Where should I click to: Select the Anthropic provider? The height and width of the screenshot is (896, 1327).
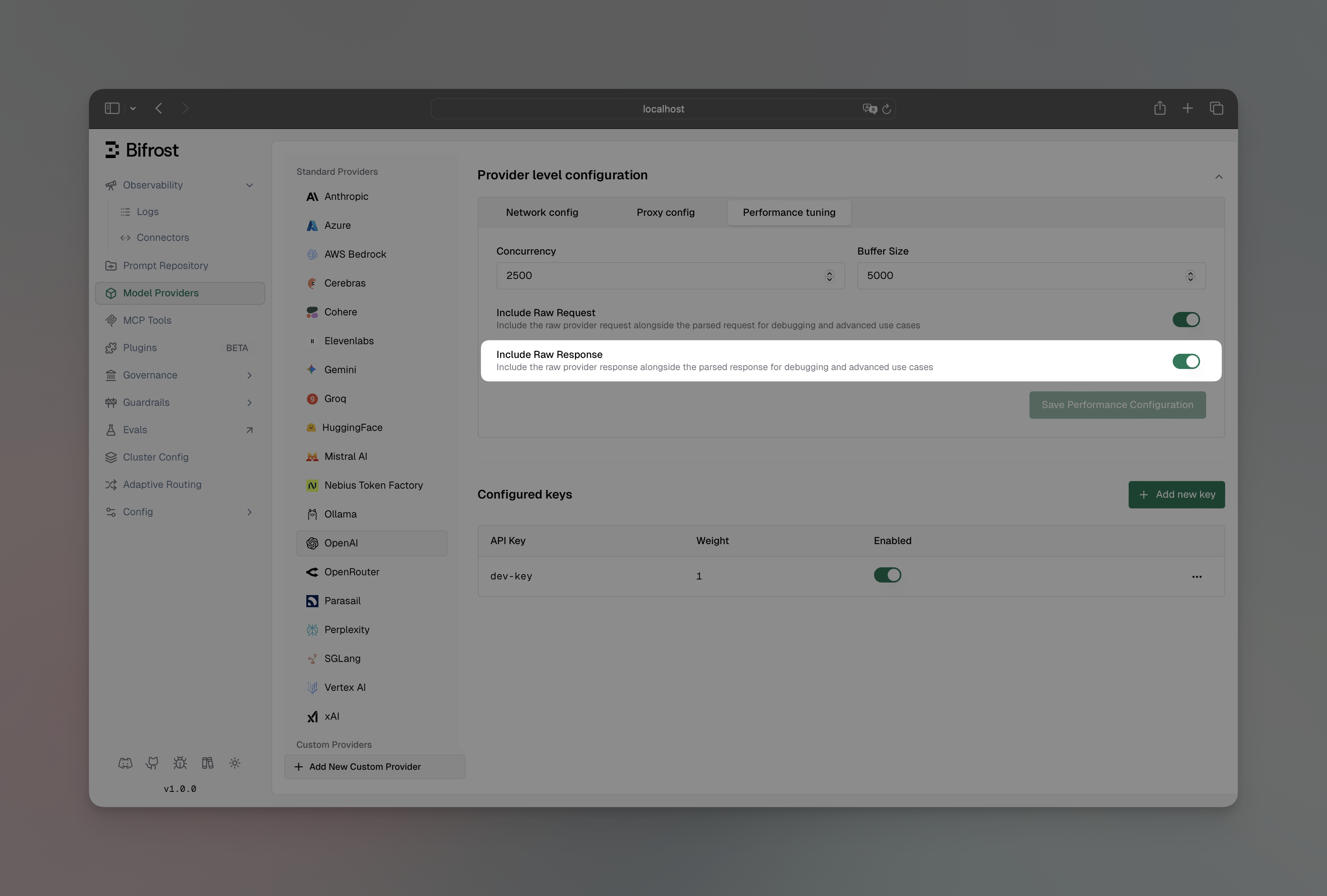coord(346,196)
